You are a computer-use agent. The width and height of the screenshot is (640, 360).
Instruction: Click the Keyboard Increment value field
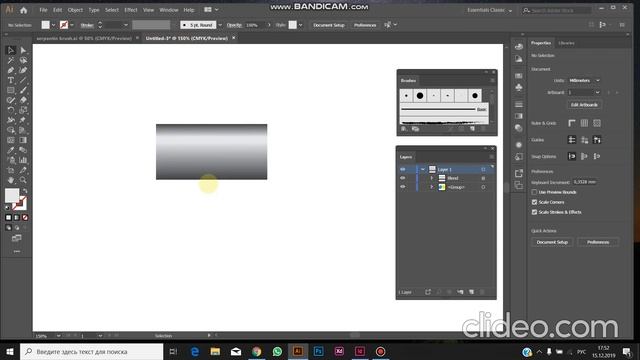(584, 182)
